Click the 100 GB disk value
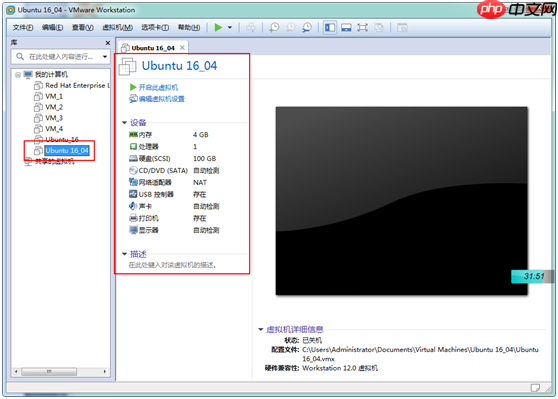This screenshot has height=399, width=558. 205,158
